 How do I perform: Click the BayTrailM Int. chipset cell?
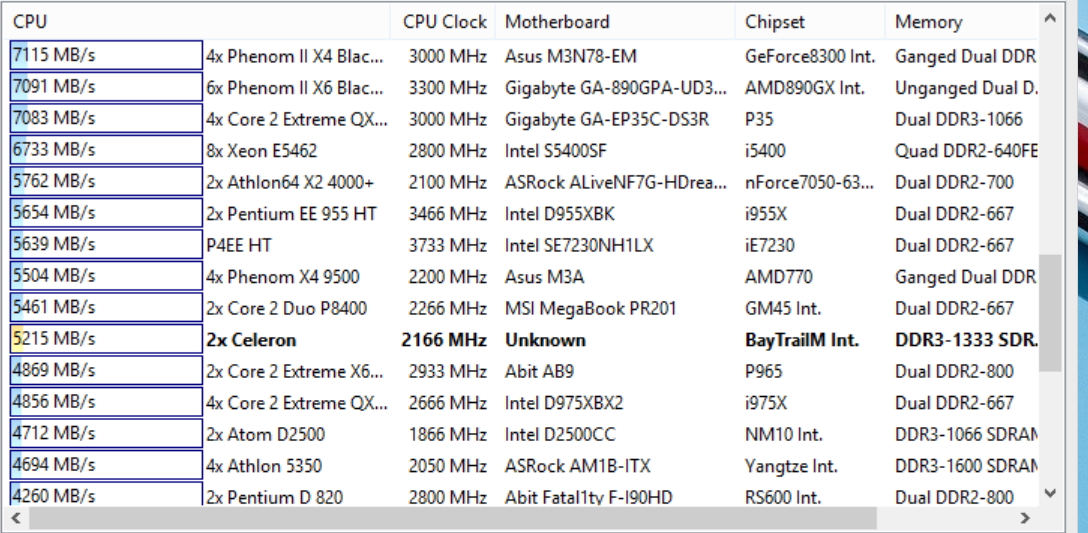pyautogui.click(x=802, y=340)
